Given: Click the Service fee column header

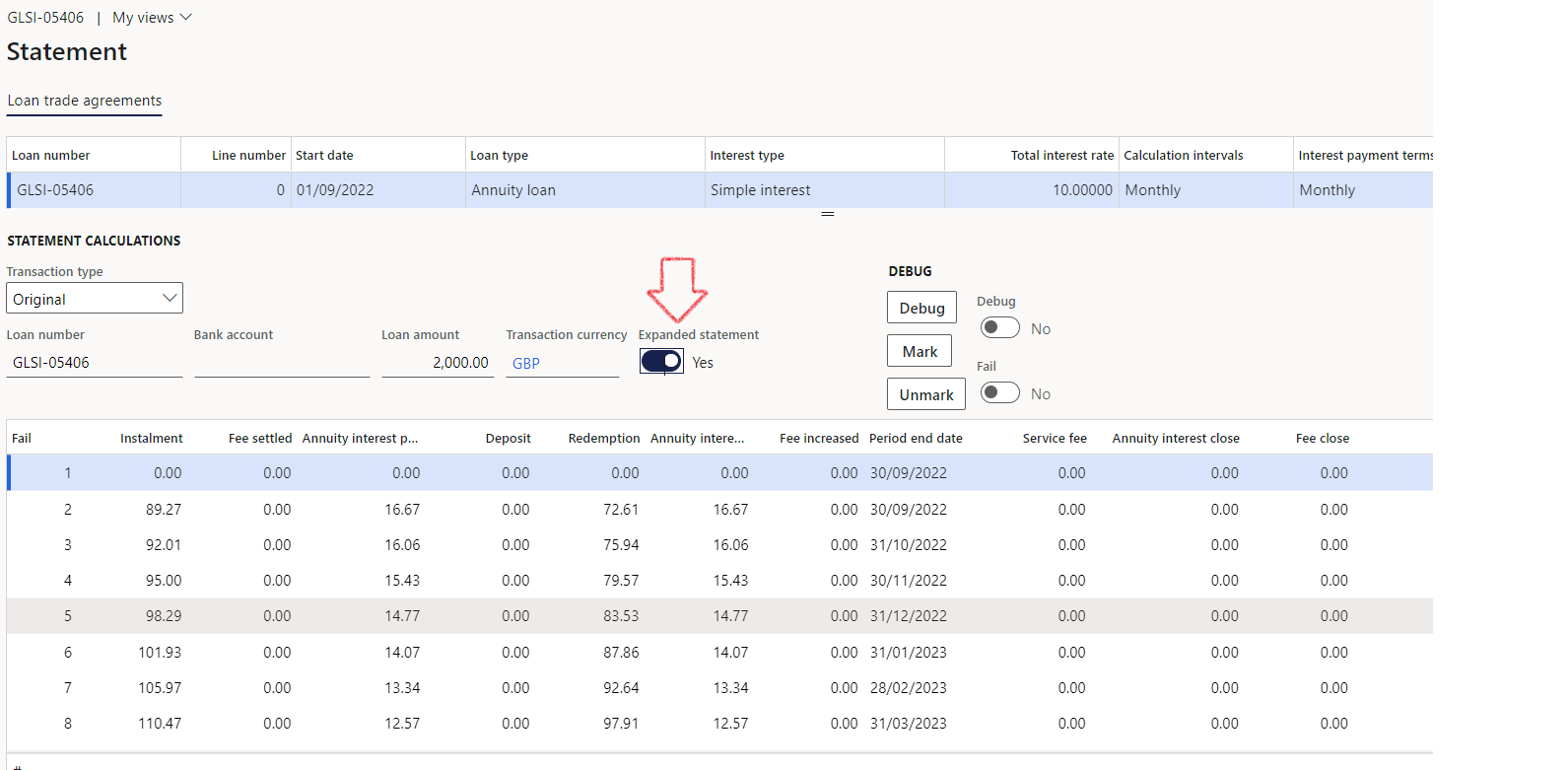Looking at the screenshot, I should click(1055, 439).
